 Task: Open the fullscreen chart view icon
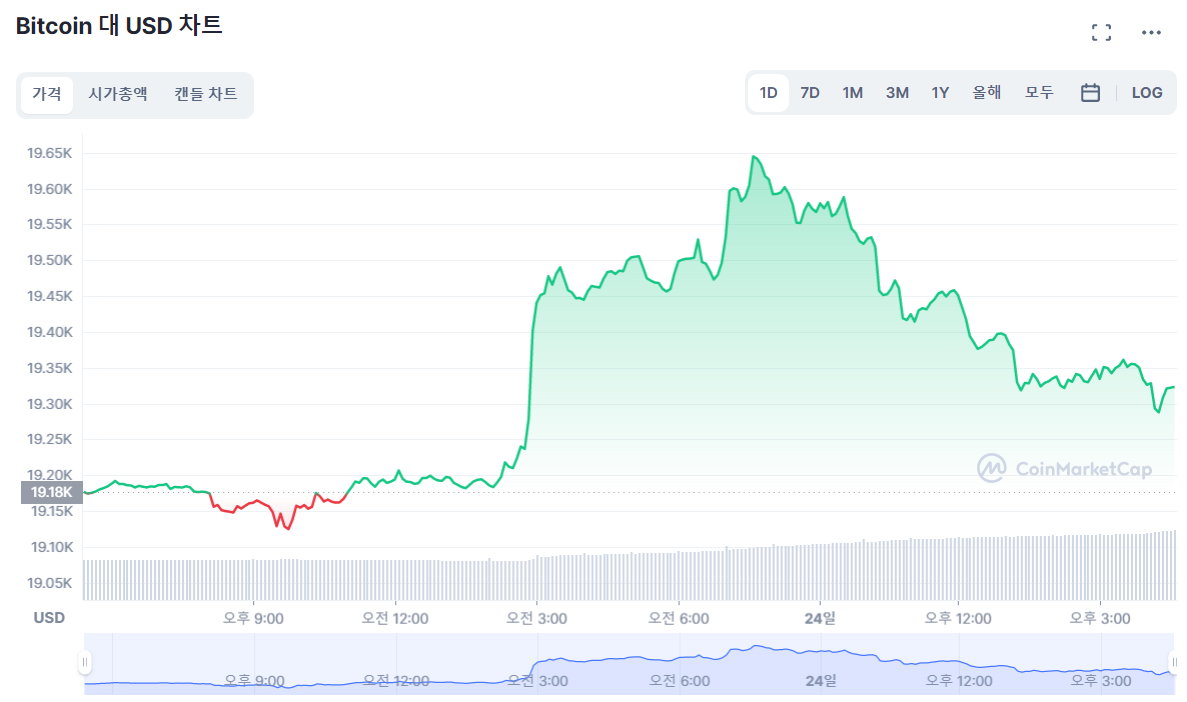(1101, 33)
